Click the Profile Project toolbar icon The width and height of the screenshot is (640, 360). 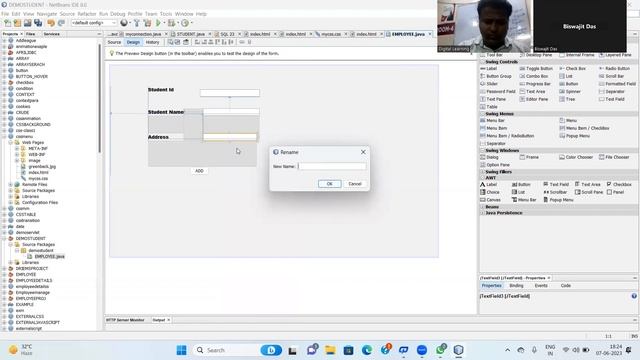coord(185,23)
